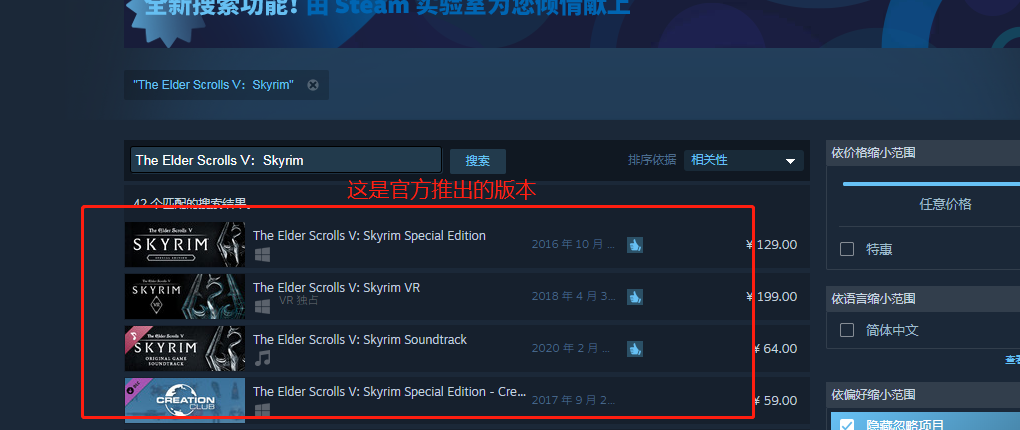The width and height of the screenshot is (1020, 430).
Task: Remove the "The Elder Scrolls V: Skyrim" search tag
Action: tap(313, 85)
